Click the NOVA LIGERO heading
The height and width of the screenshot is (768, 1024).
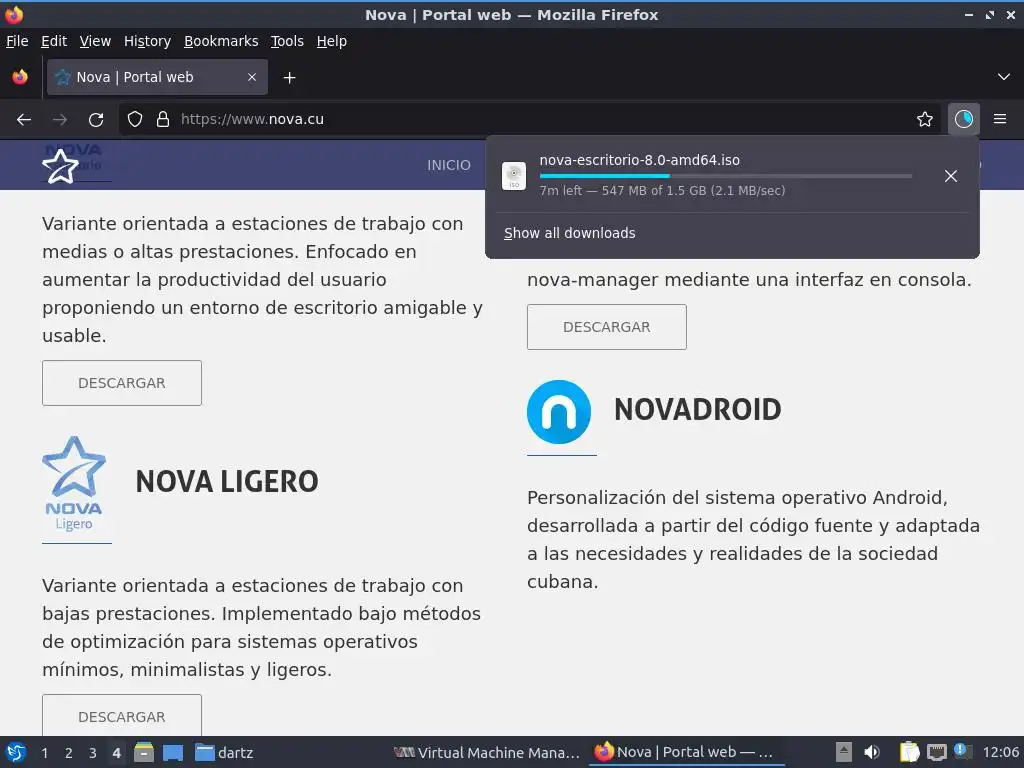pos(227,482)
